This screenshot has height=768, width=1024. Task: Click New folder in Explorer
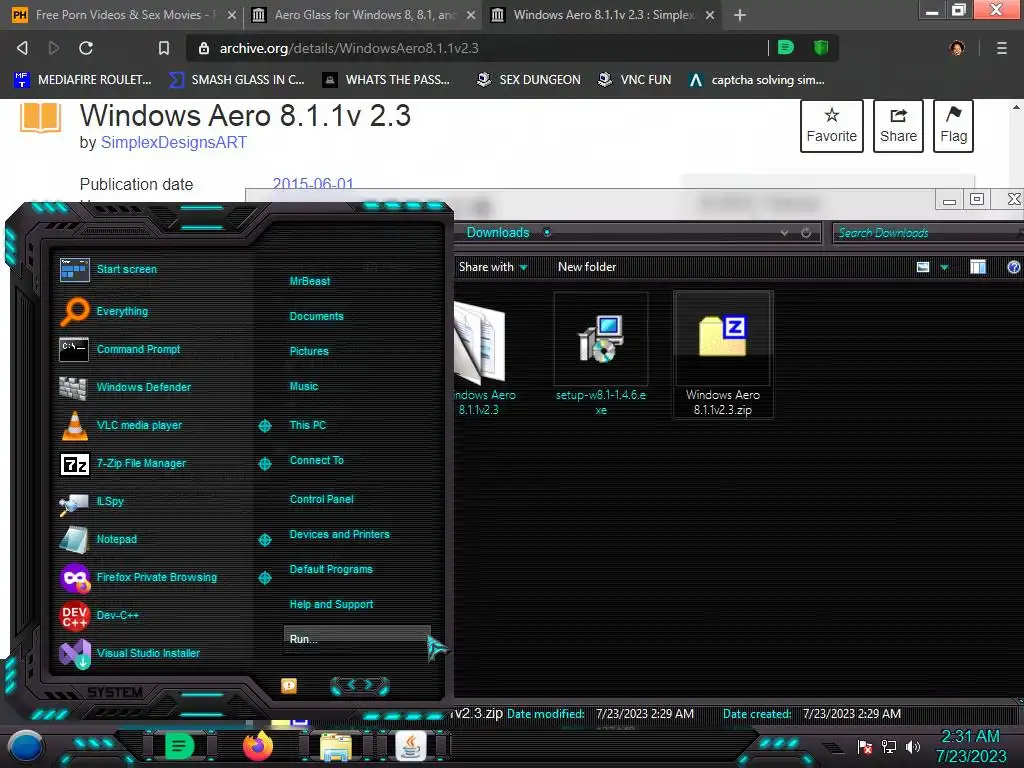tap(586, 267)
